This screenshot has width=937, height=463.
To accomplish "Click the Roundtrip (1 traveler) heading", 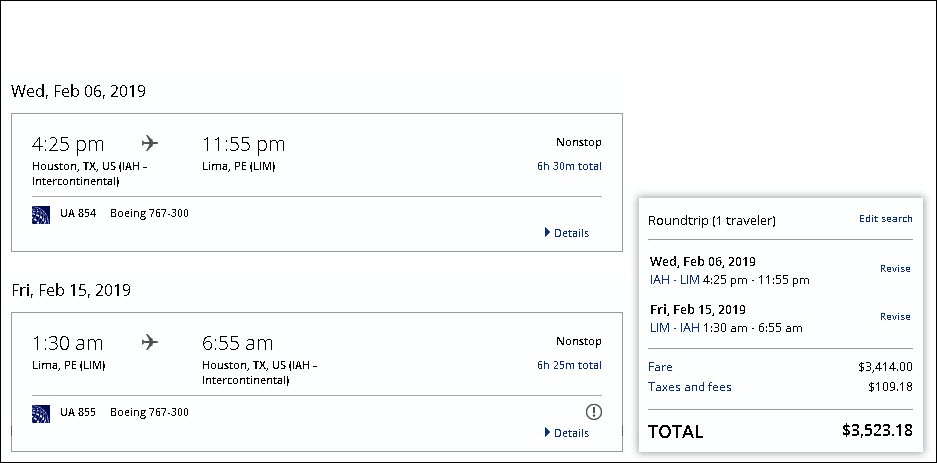I will [x=711, y=220].
